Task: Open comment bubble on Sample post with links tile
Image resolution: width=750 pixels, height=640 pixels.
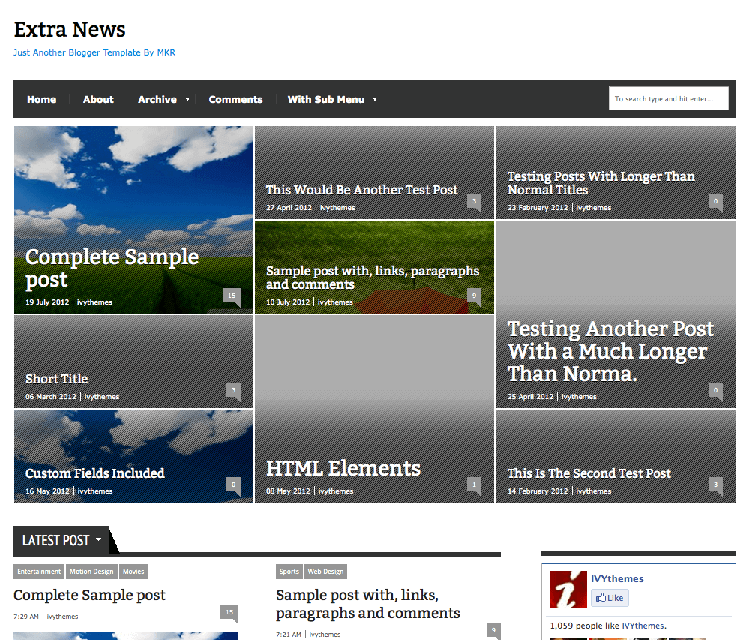Action: pos(474,297)
